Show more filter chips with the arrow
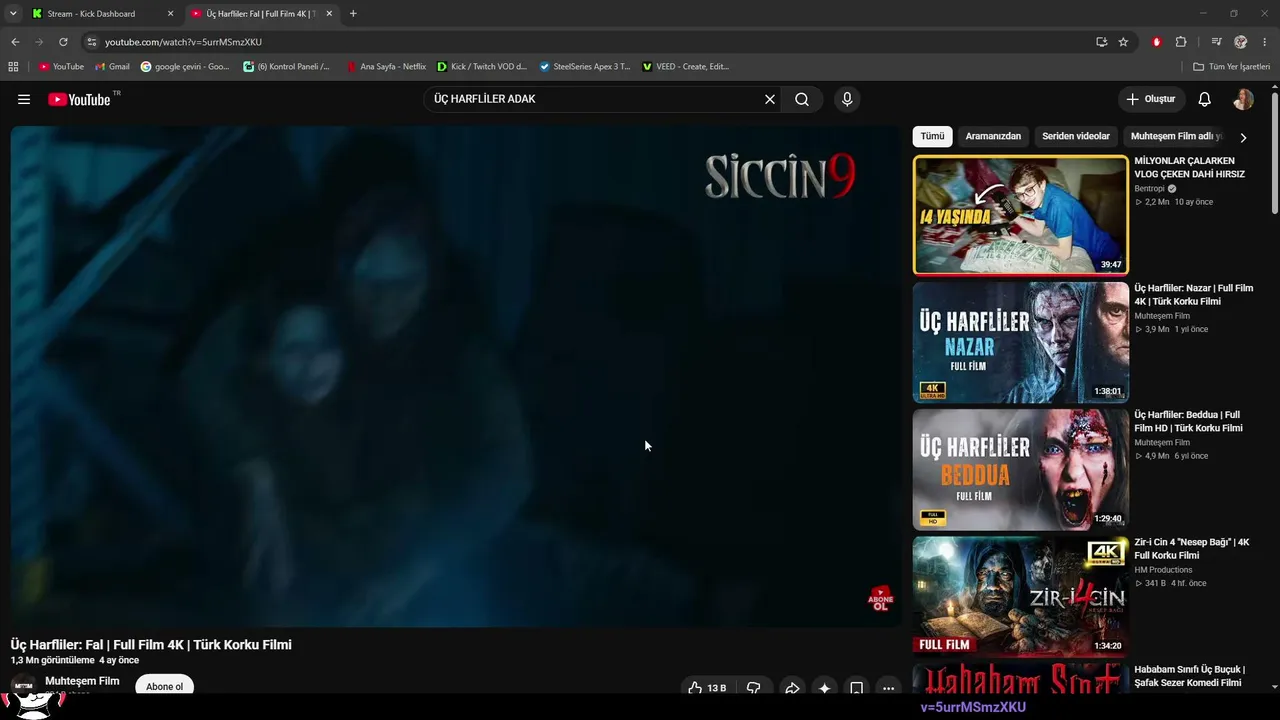1280x720 pixels. click(1243, 137)
